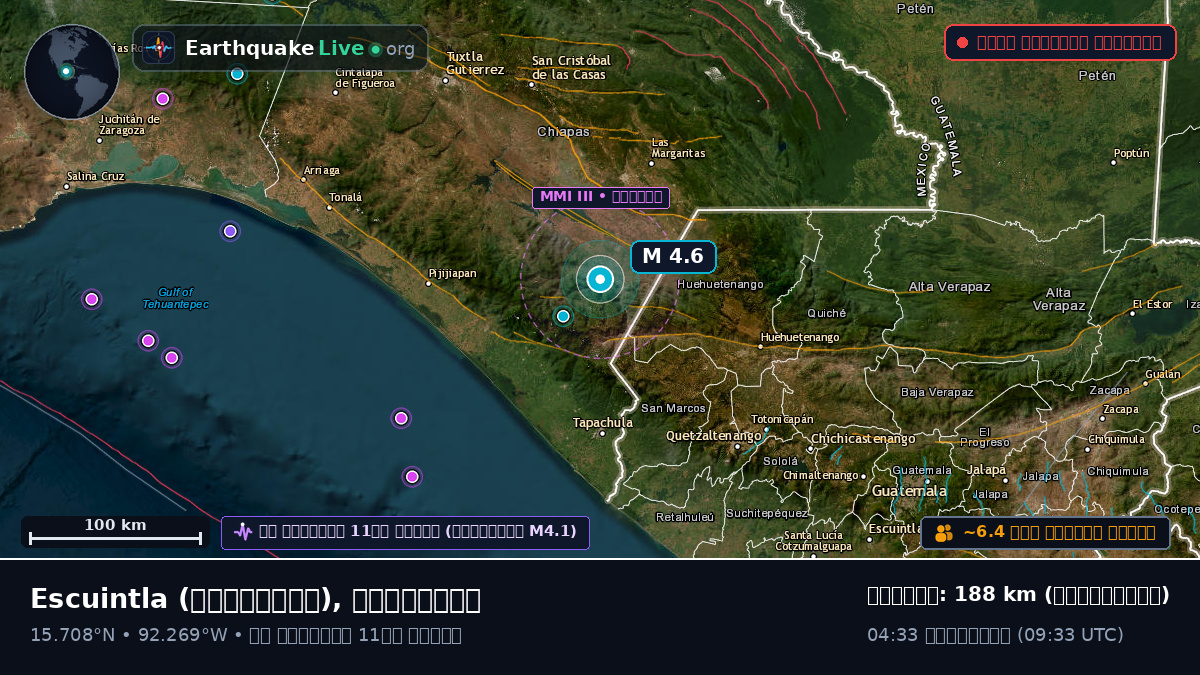This screenshot has width=1200, height=675.
Task: Click the Gualán town label
Action: tap(1163, 374)
